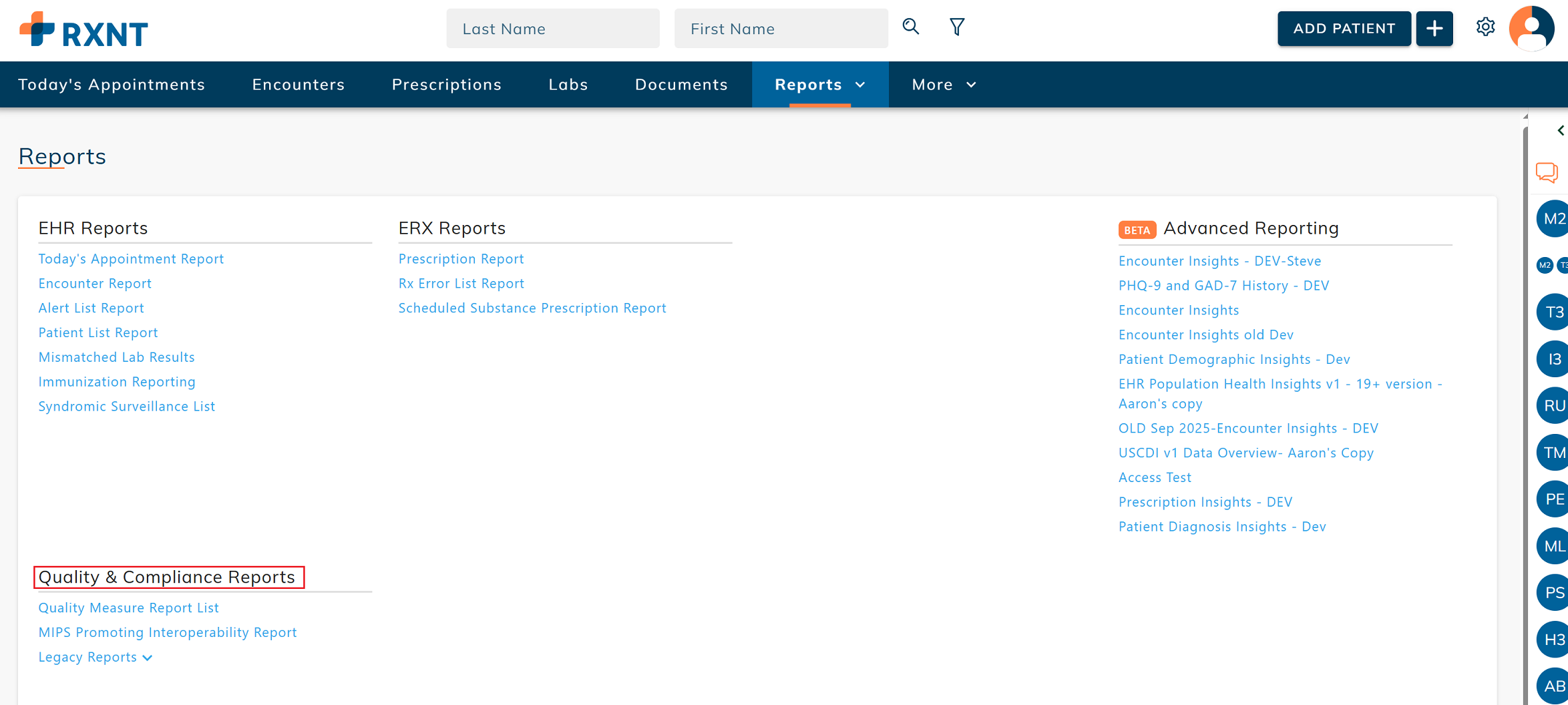The height and width of the screenshot is (705, 1568).
Task: Open Encounter Insights - DEV-Steve
Action: [x=1220, y=261]
